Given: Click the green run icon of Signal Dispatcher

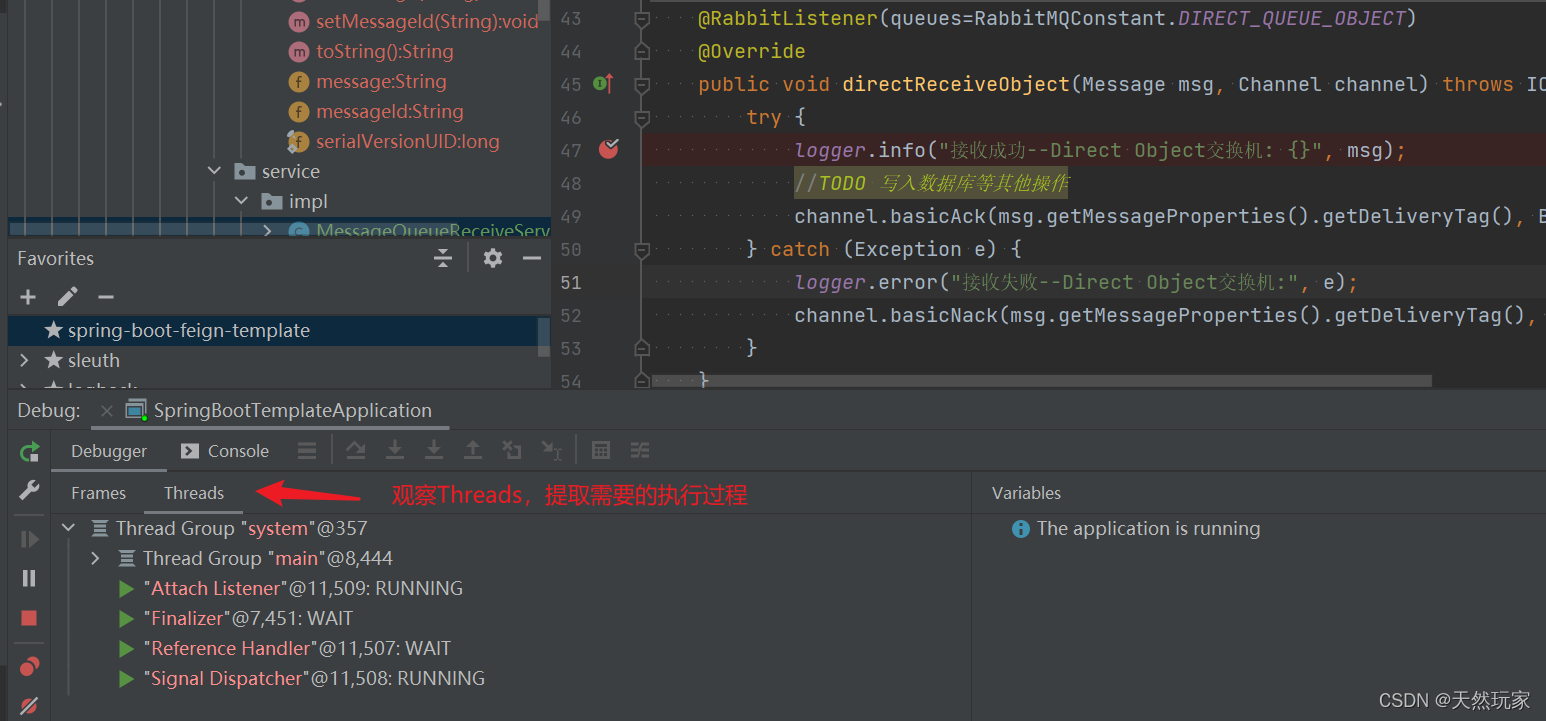Looking at the screenshot, I should pos(126,678).
